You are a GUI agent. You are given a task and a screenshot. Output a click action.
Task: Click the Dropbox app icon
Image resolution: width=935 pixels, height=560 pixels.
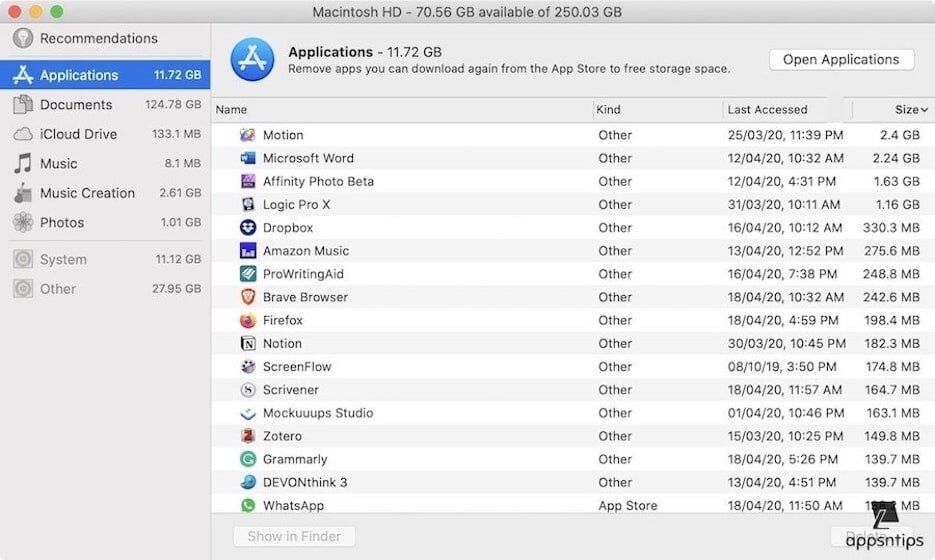pyautogui.click(x=248, y=228)
